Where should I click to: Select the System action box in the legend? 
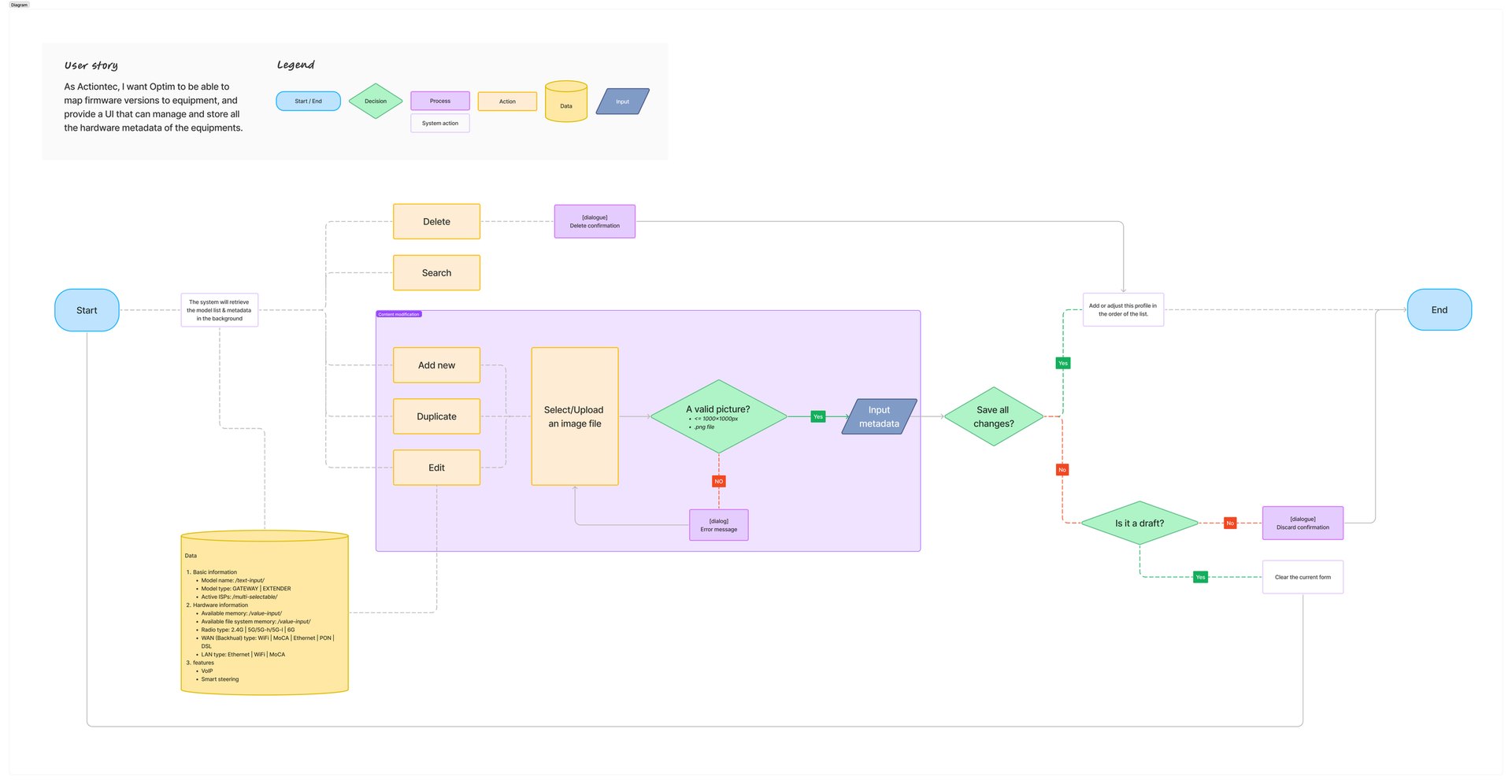coord(440,123)
